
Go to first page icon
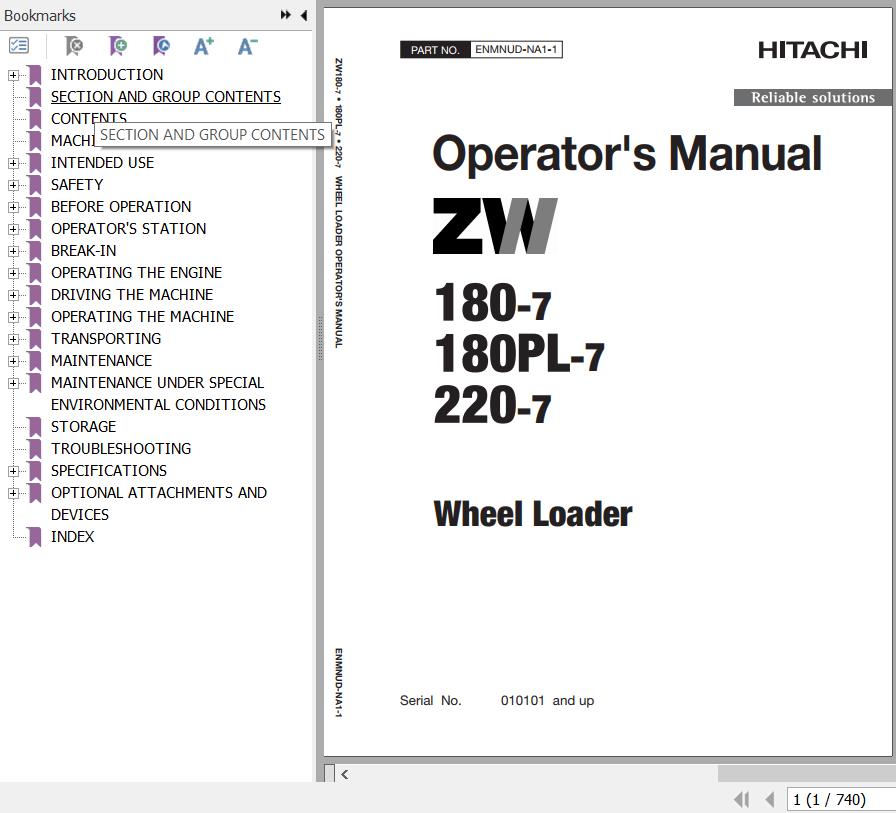coord(742,799)
